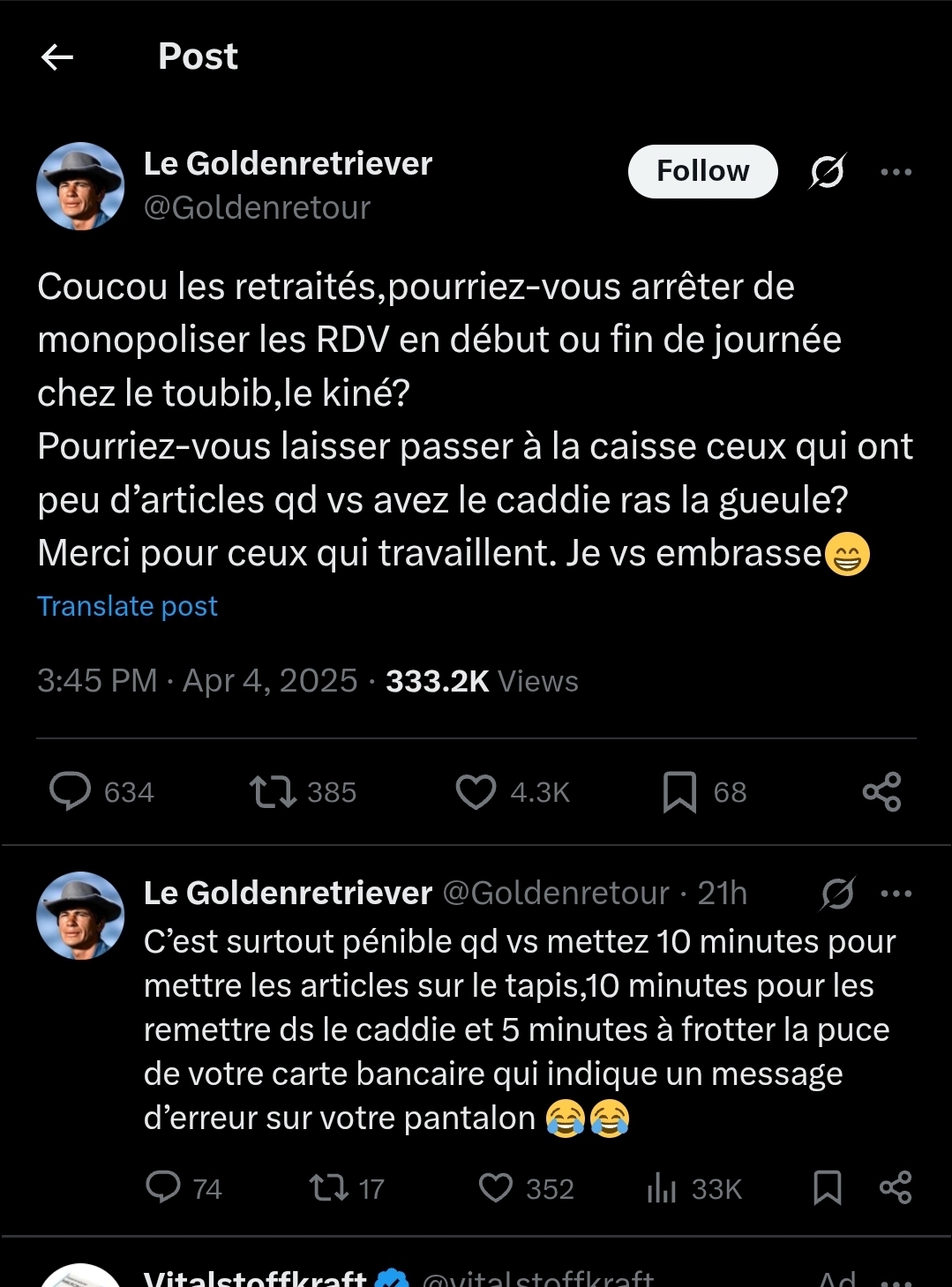Bookmark the reply post
The height and width of the screenshot is (1287, 952).
(827, 1187)
